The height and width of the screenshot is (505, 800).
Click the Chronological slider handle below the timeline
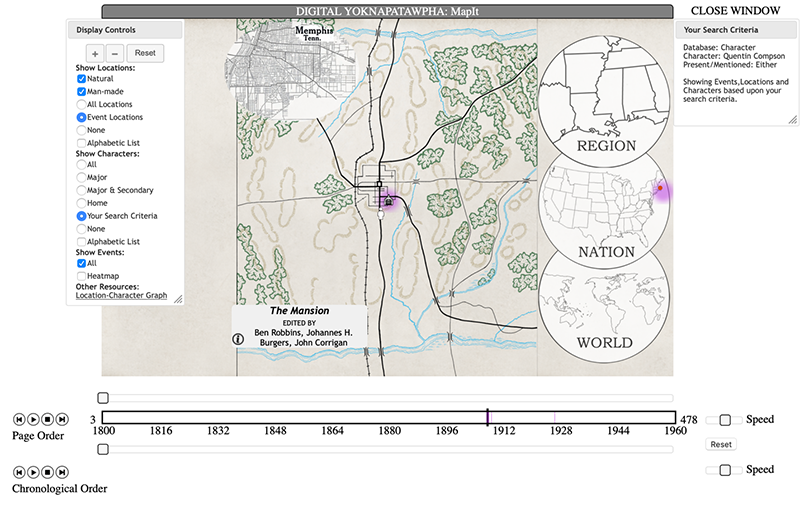[x=103, y=449]
